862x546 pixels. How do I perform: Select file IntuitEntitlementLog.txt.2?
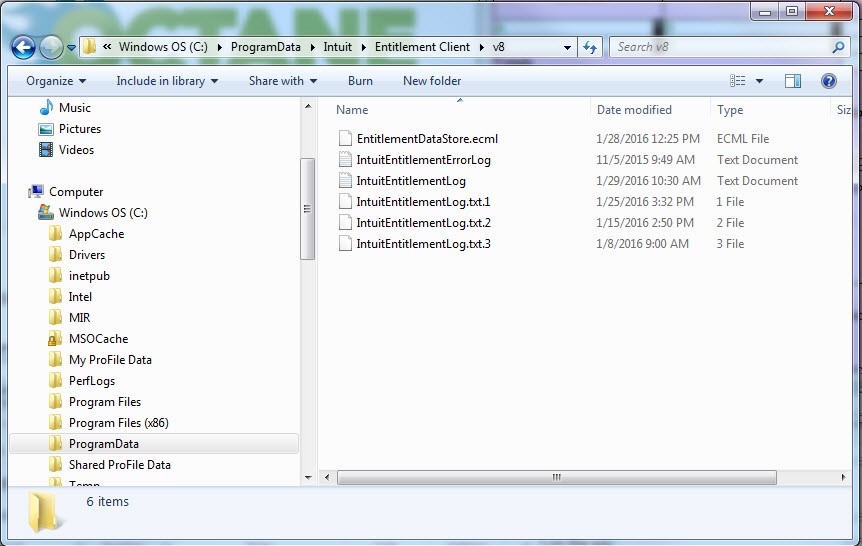(x=423, y=223)
